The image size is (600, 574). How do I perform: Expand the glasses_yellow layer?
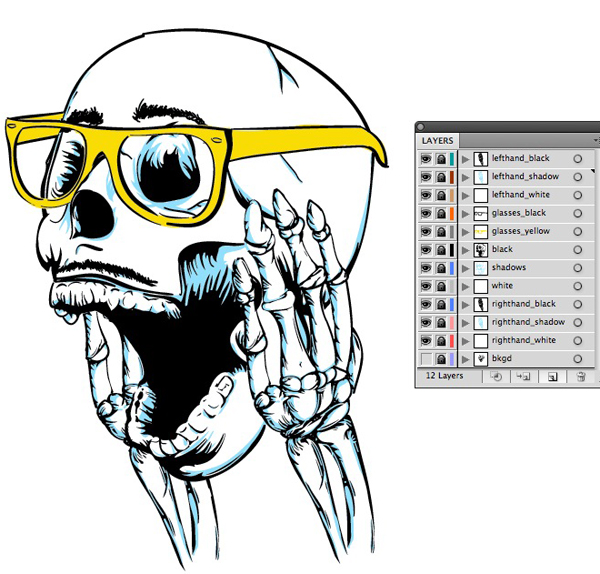pyautogui.click(x=465, y=232)
